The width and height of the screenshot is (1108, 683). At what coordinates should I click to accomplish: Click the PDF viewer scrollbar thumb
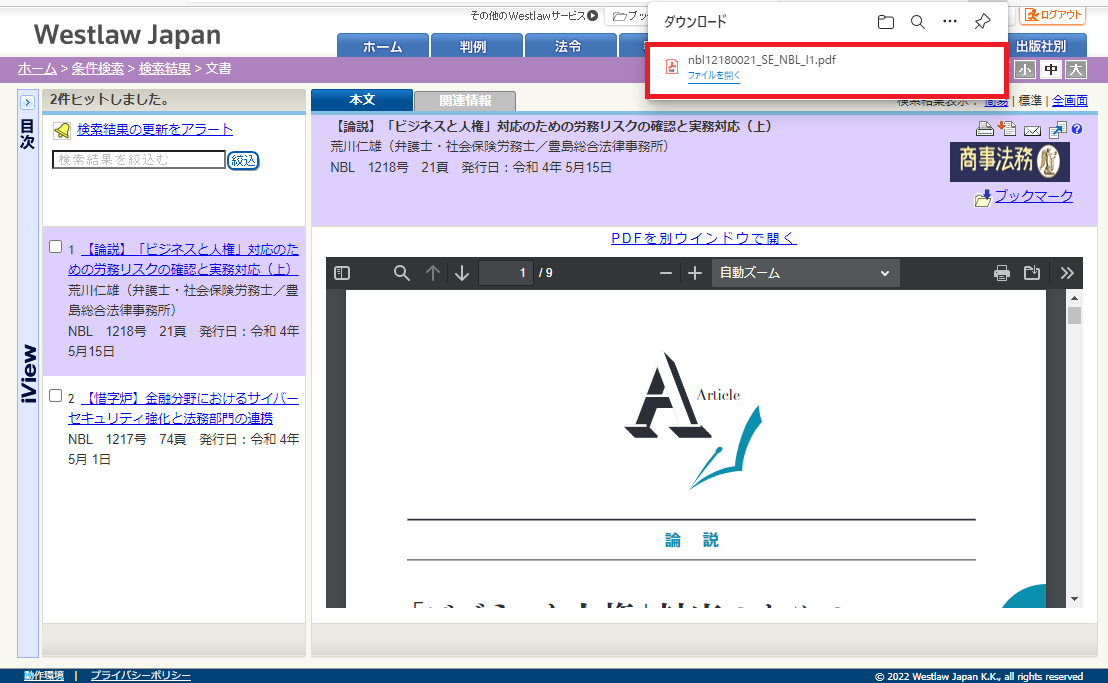point(1074,314)
